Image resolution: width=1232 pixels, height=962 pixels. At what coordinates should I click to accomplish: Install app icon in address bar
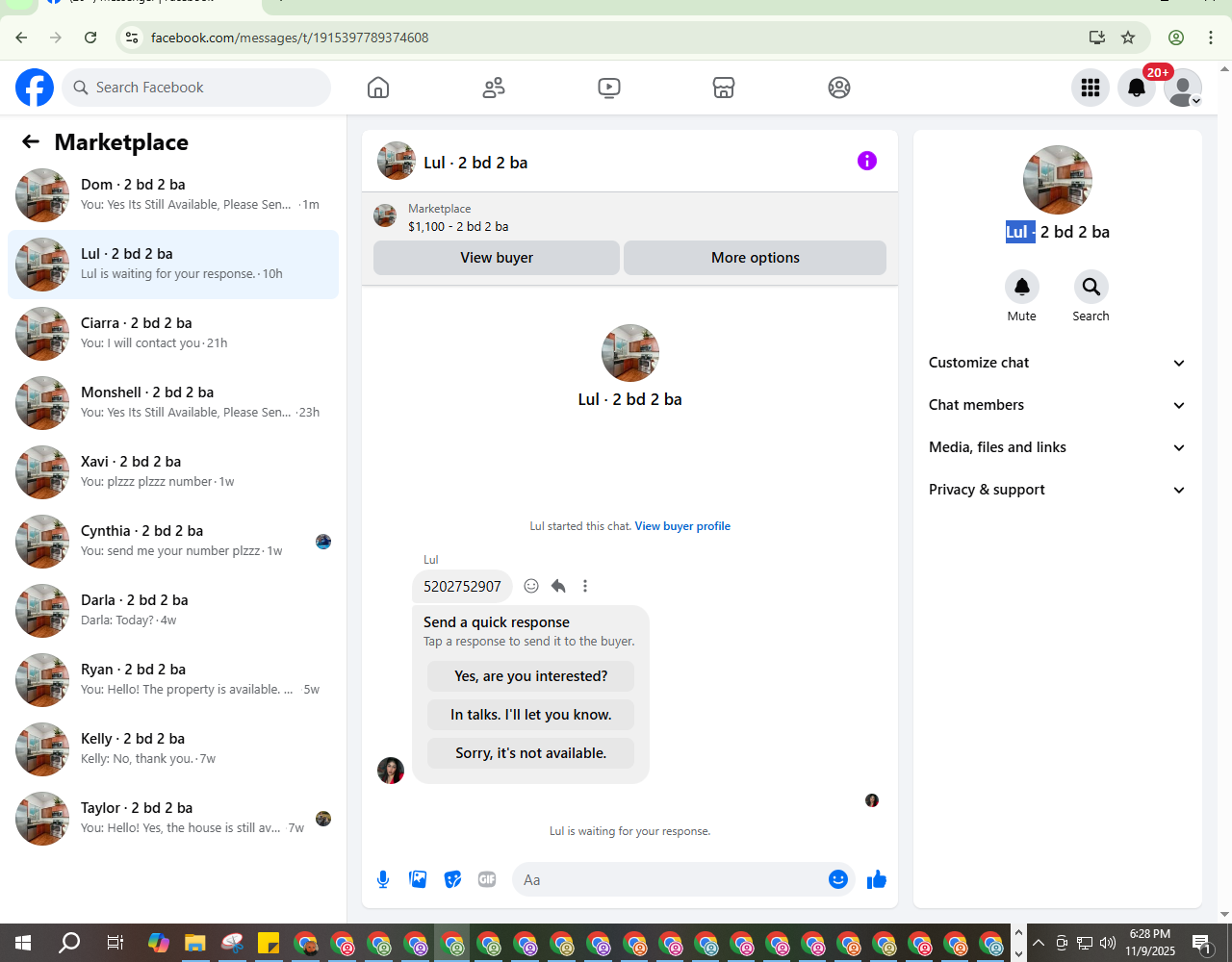[x=1096, y=38]
